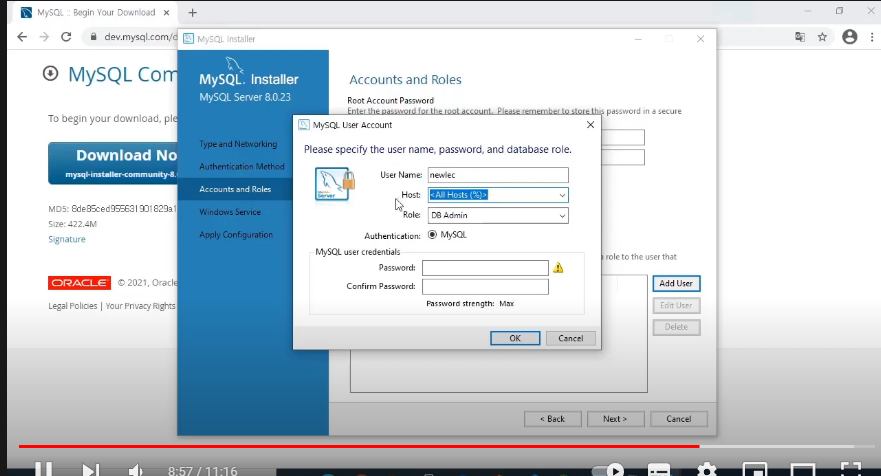
Task: Select the Type and Networking step
Action: click(238, 144)
